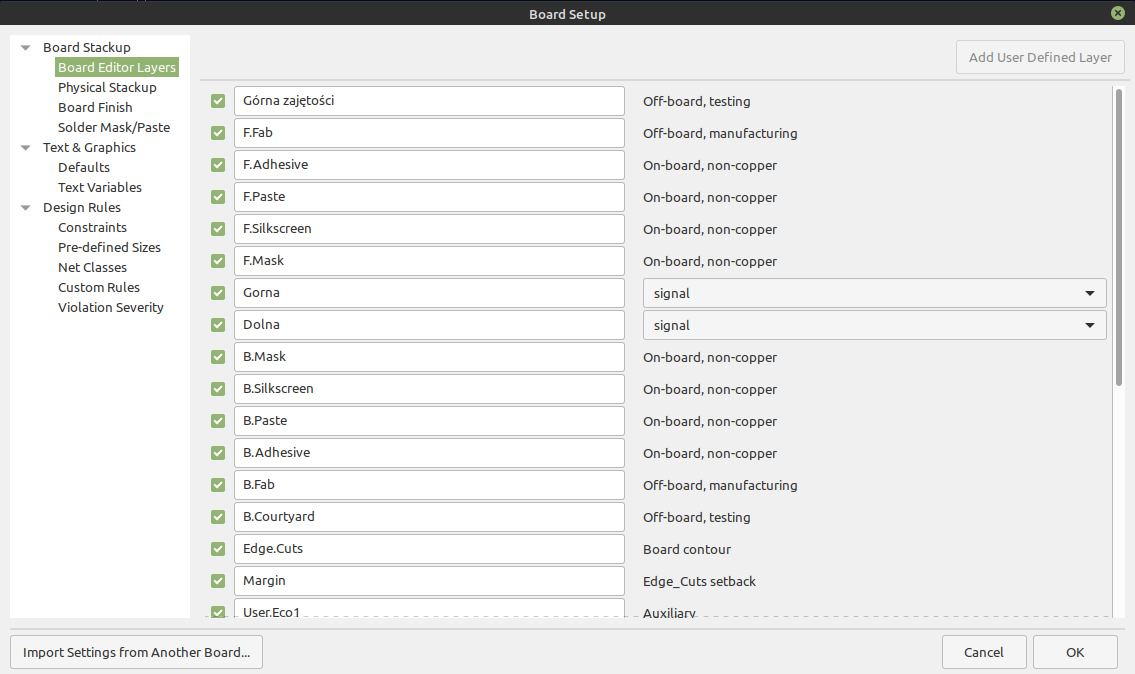
Task: Close the Board Setup dialog
Action: 1116,14
